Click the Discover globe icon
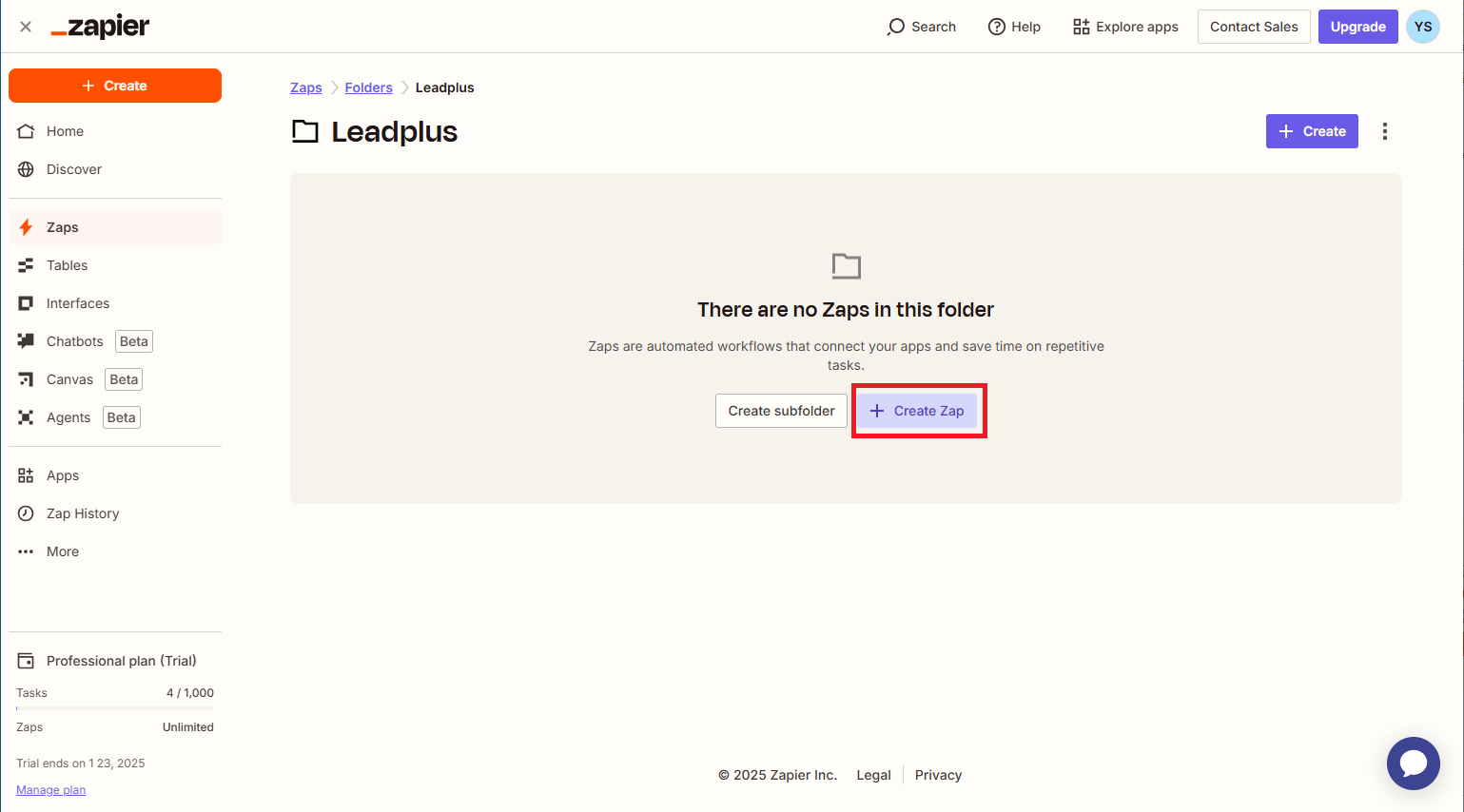This screenshot has height=812, width=1464. tap(26, 169)
